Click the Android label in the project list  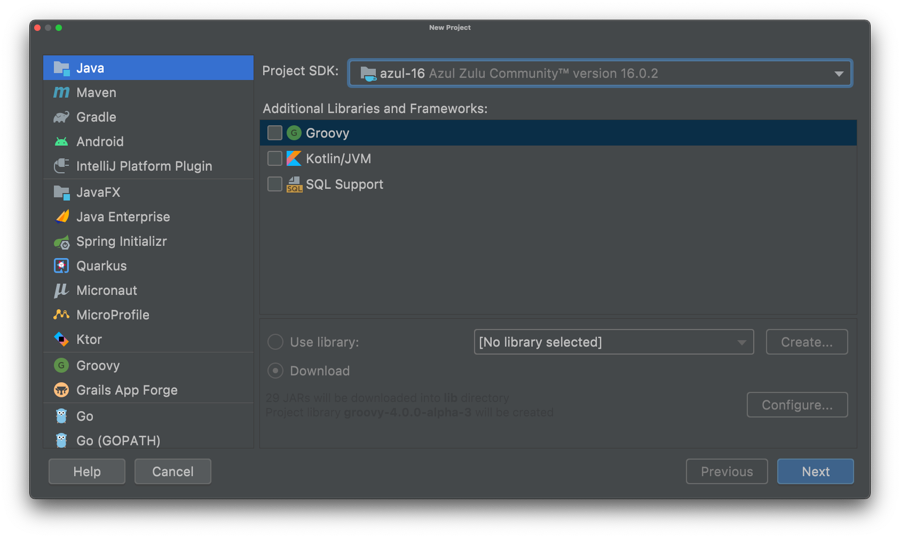point(100,142)
